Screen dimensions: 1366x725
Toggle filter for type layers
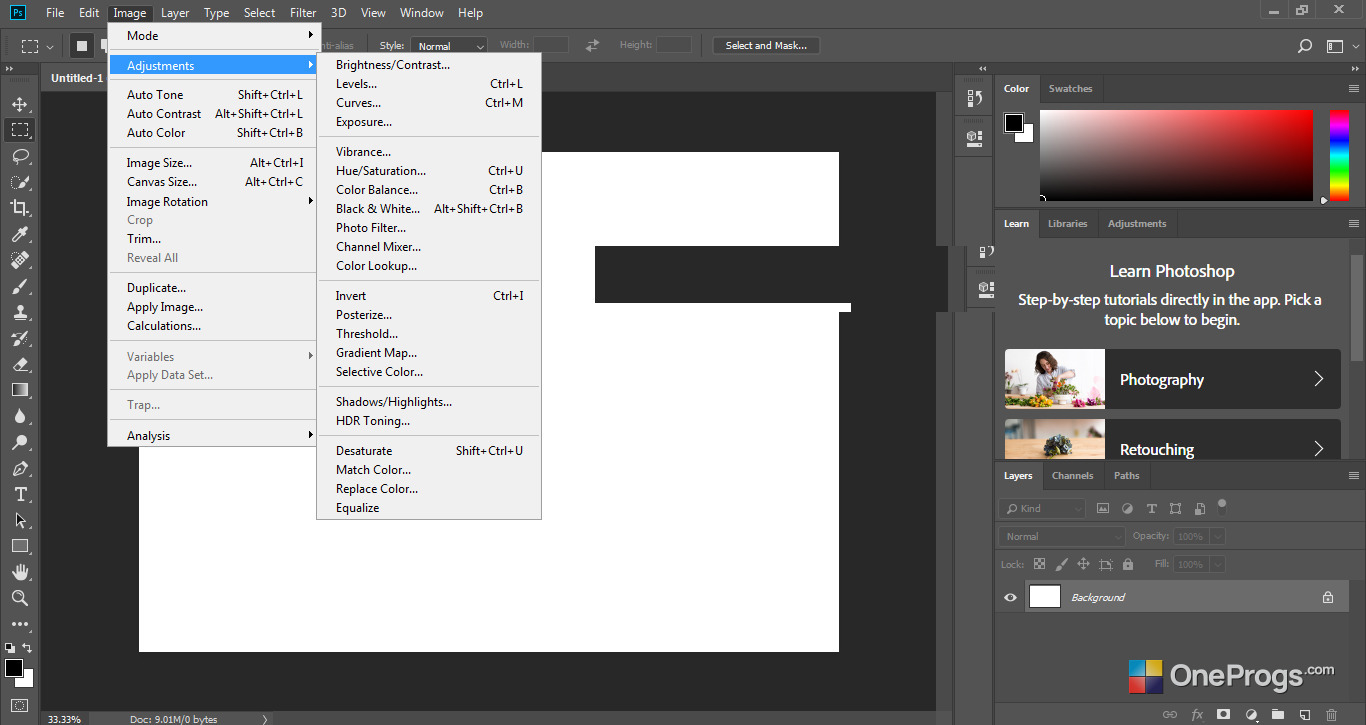[x=1151, y=508]
